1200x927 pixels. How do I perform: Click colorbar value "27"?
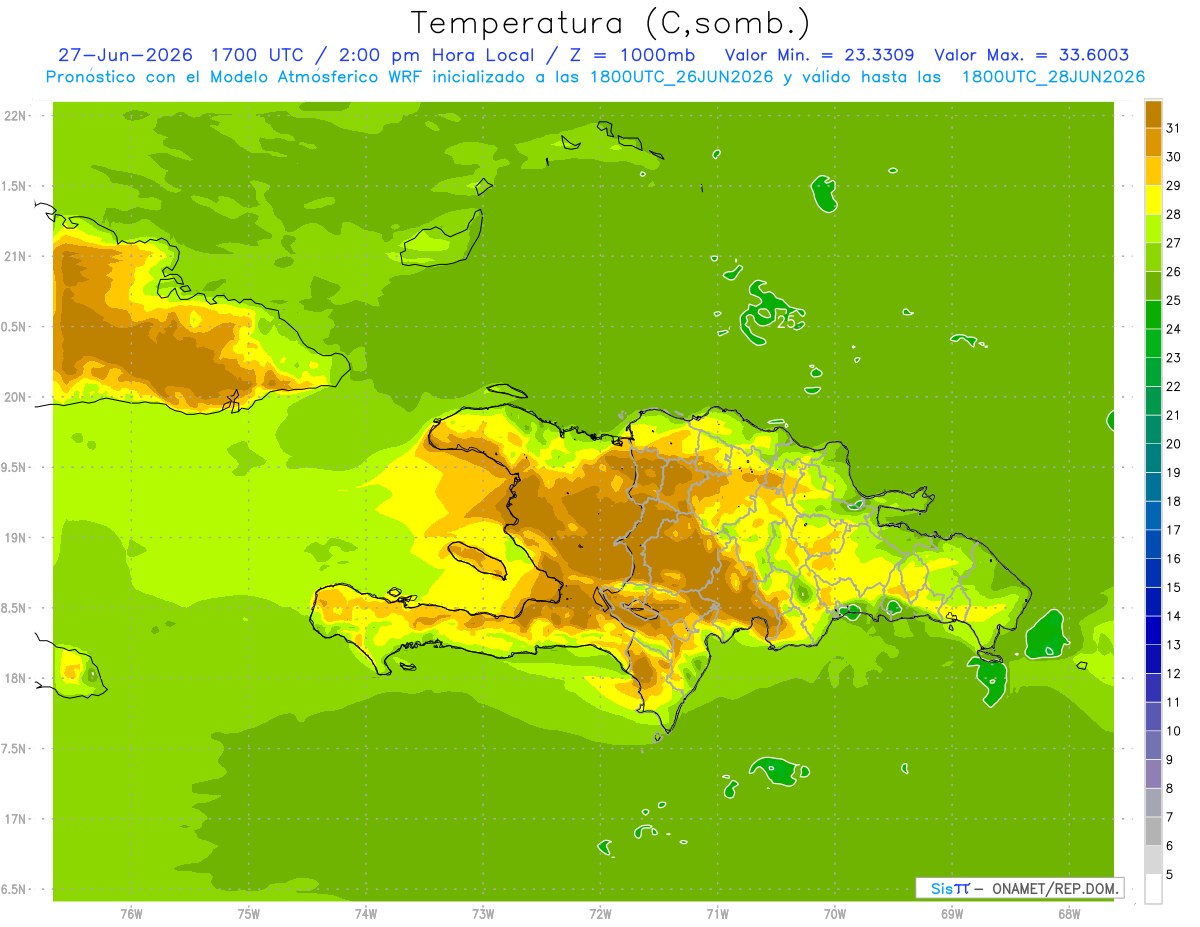point(1173,243)
